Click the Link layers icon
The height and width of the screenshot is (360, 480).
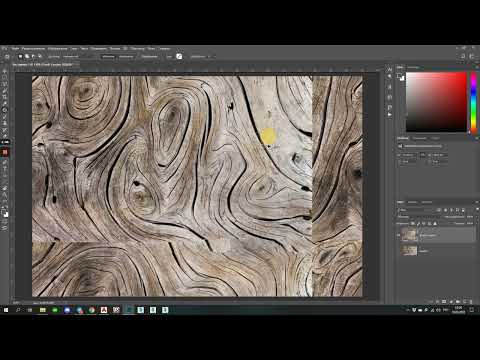[431, 301]
